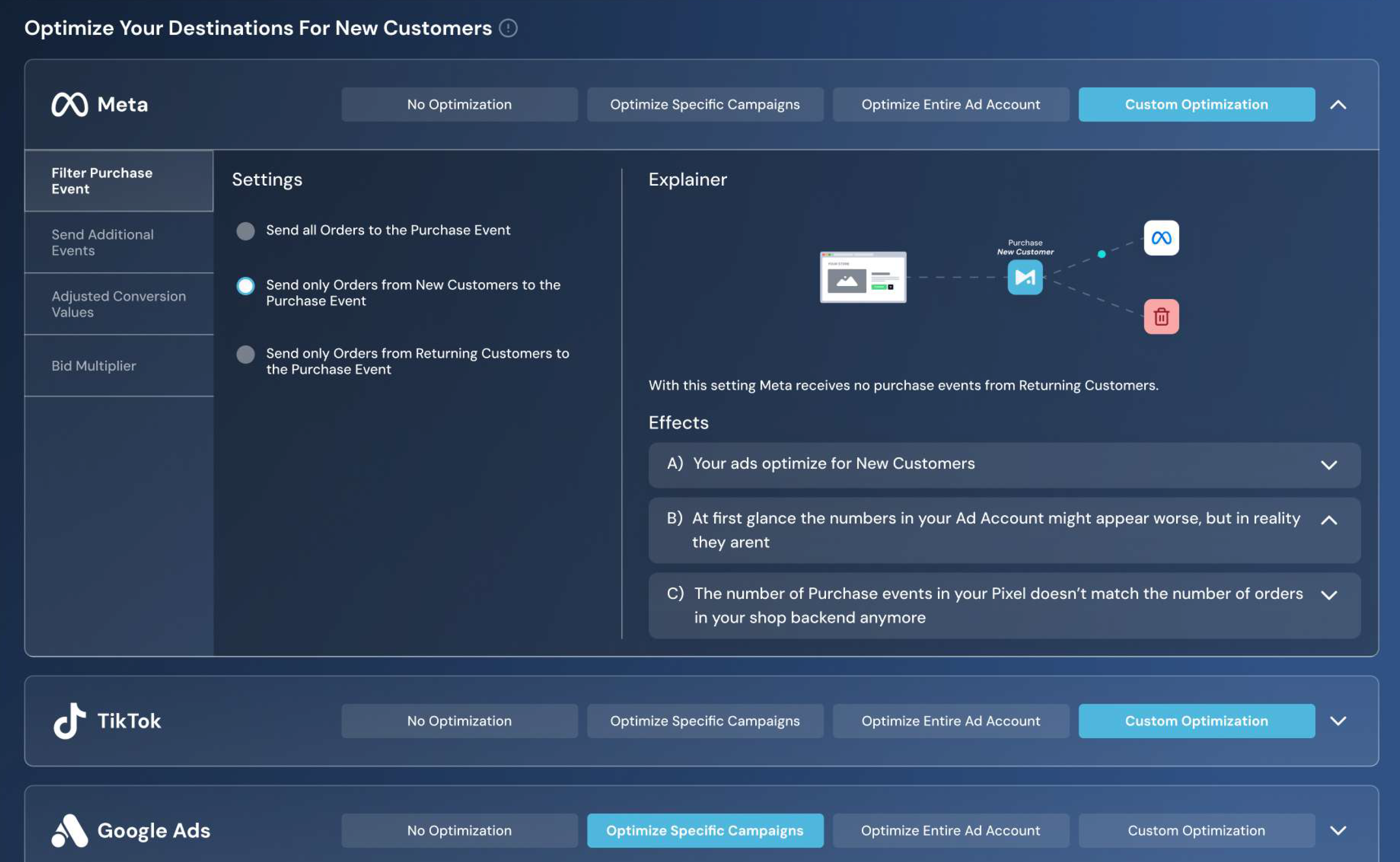Screen dimensions: 1400x862
Task: Click the Meta infinity logo icon
Action: (69, 105)
